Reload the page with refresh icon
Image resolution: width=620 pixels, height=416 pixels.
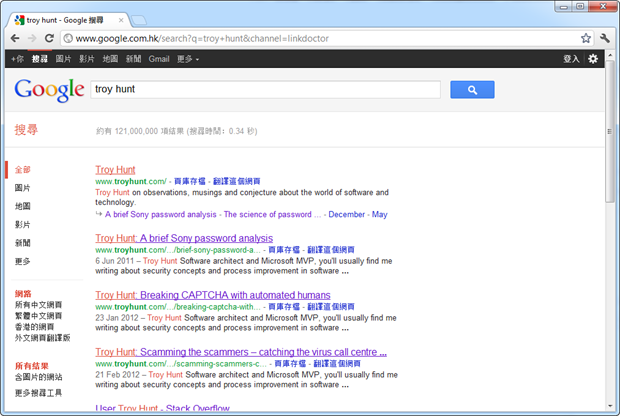click(49, 38)
